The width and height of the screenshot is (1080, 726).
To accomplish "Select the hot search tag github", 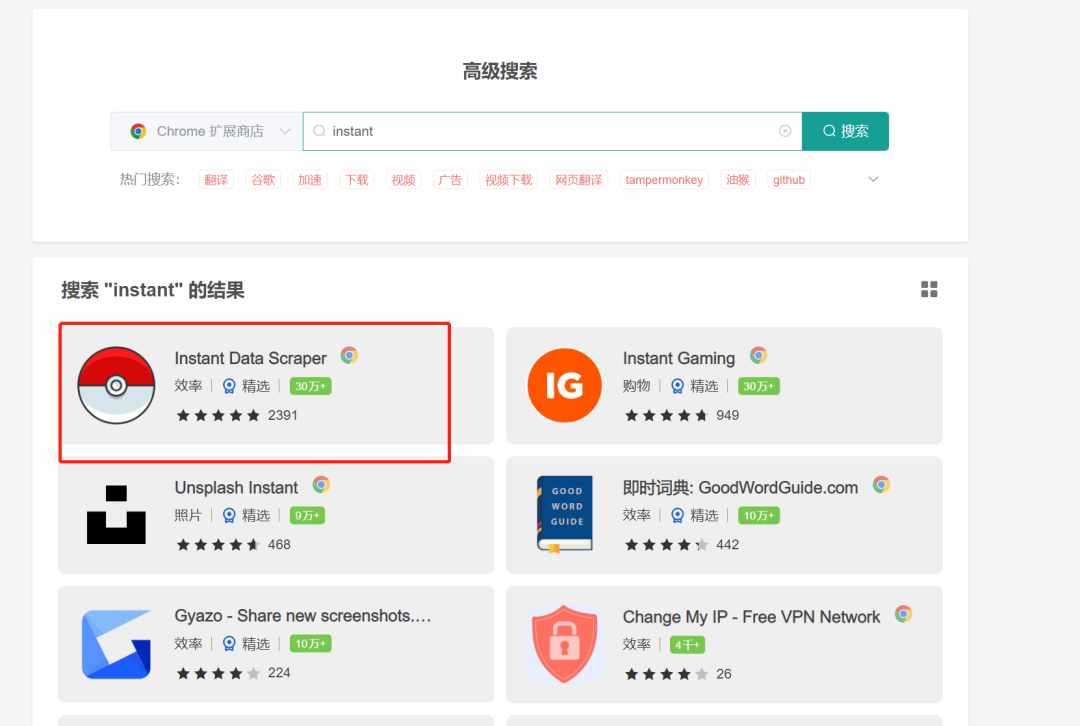I will coord(789,180).
